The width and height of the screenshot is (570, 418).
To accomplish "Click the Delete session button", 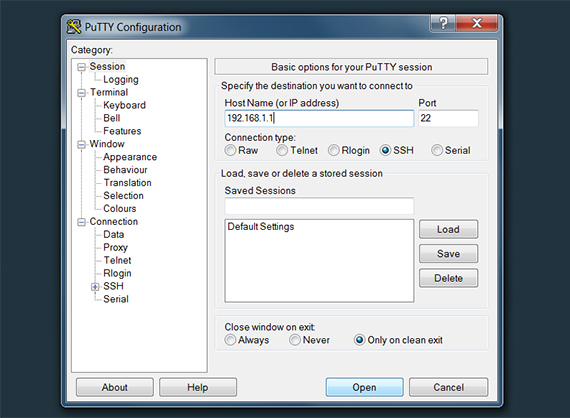I will (x=448, y=278).
